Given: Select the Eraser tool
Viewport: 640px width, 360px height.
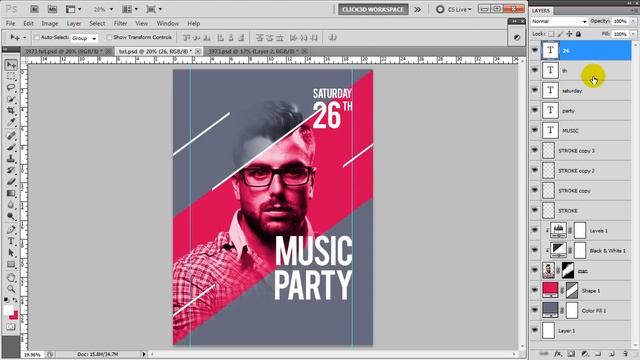Looking at the screenshot, I should (11, 182).
